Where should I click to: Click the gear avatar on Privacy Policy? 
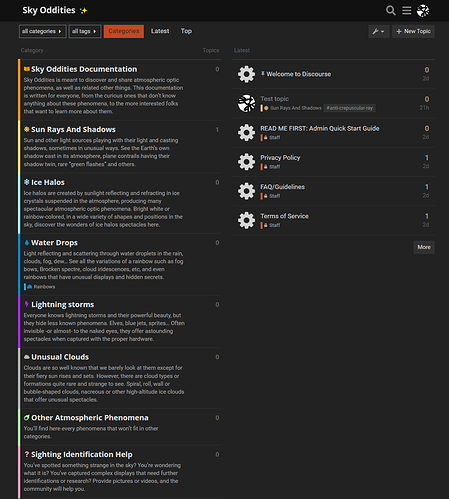246,162
